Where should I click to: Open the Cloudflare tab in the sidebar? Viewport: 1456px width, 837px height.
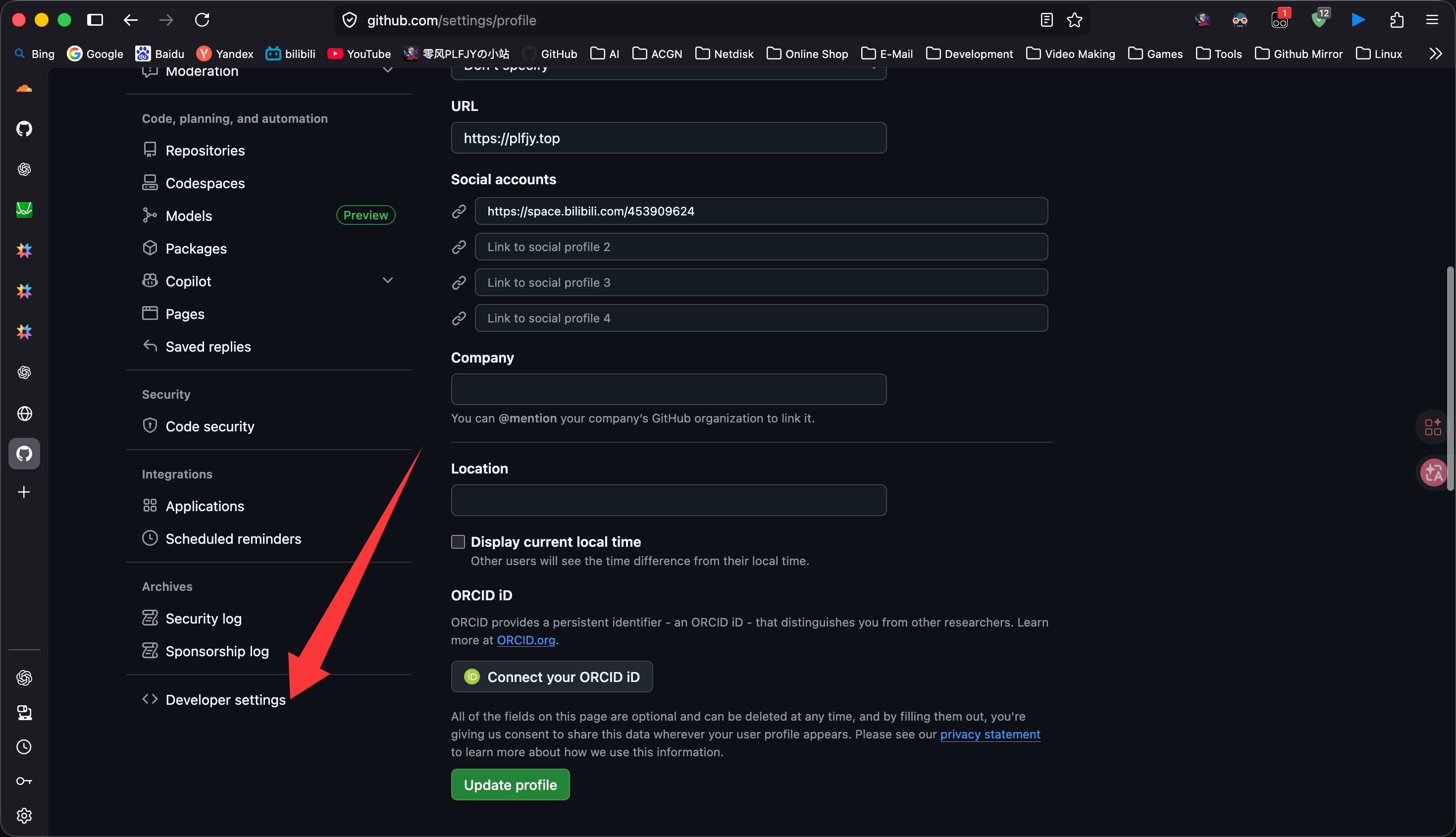coord(24,89)
